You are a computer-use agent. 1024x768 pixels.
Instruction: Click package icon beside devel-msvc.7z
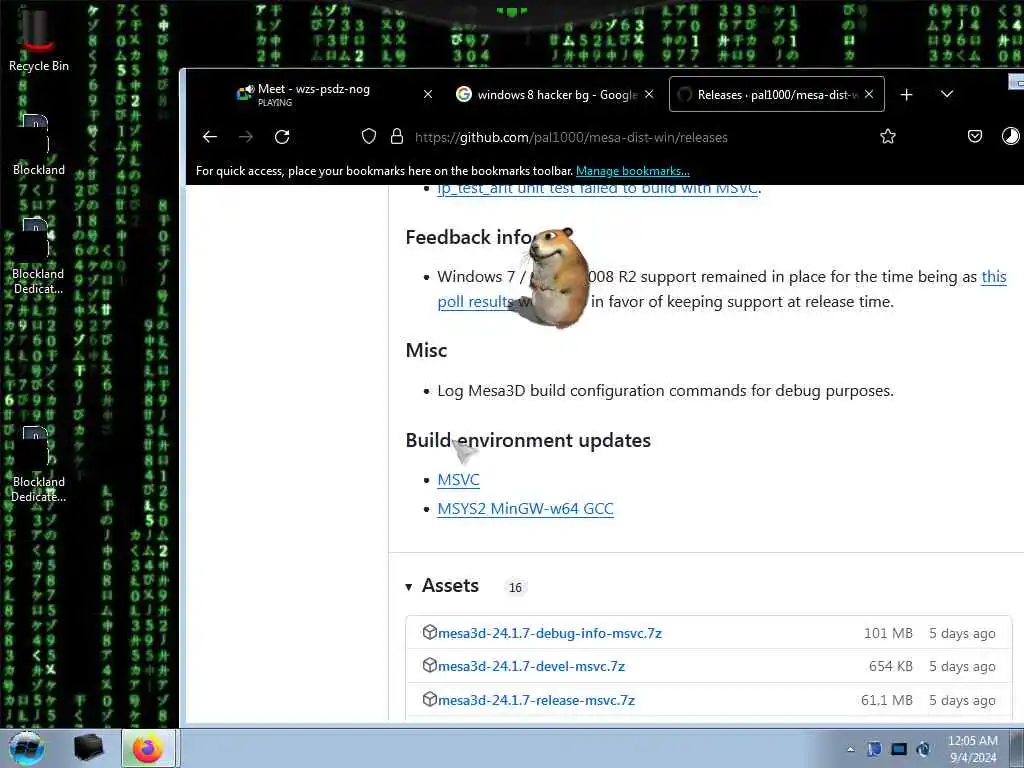[429, 665]
